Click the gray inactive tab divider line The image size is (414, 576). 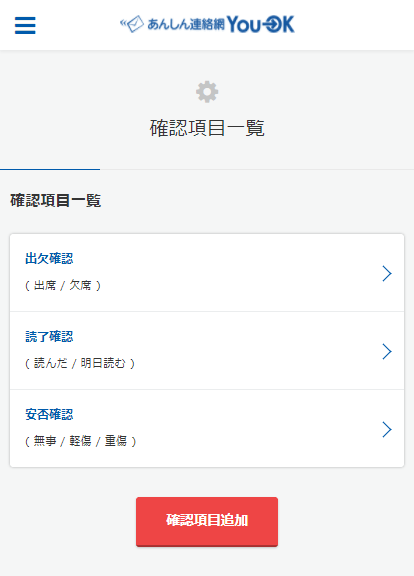point(257,169)
